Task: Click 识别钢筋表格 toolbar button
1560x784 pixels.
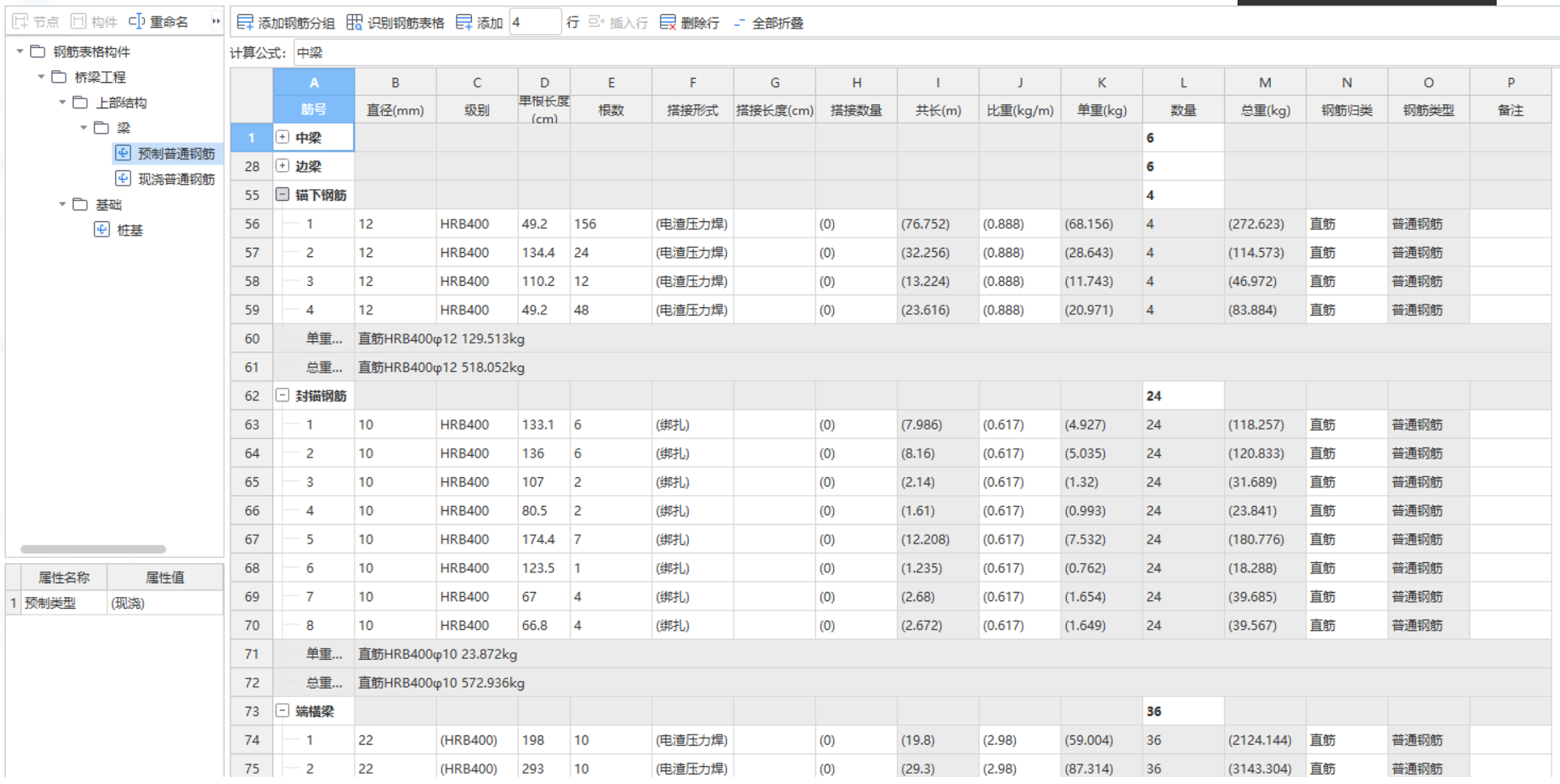Action: tap(395, 23)
